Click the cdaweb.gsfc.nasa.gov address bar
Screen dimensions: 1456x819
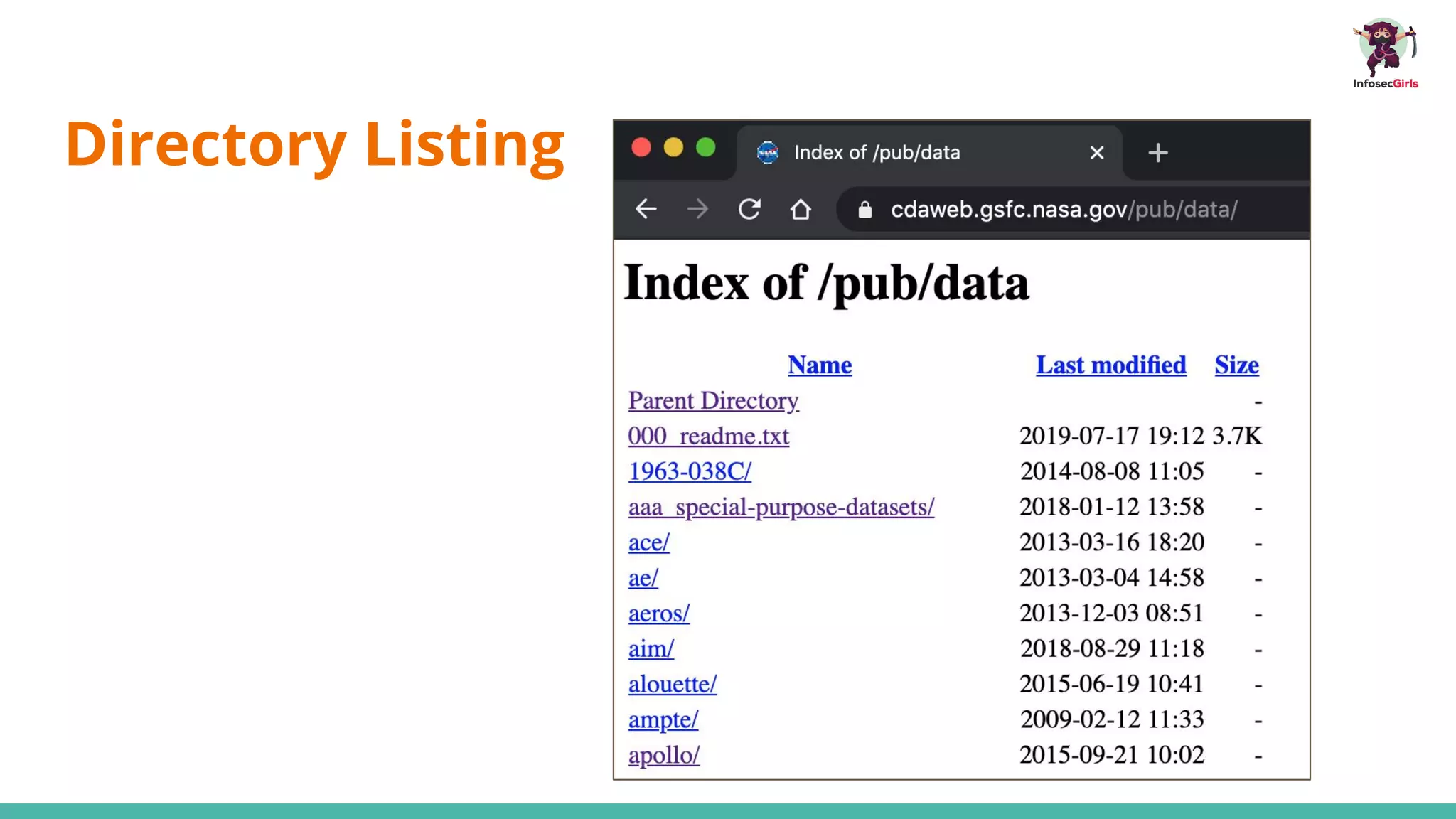point(1063,210)
